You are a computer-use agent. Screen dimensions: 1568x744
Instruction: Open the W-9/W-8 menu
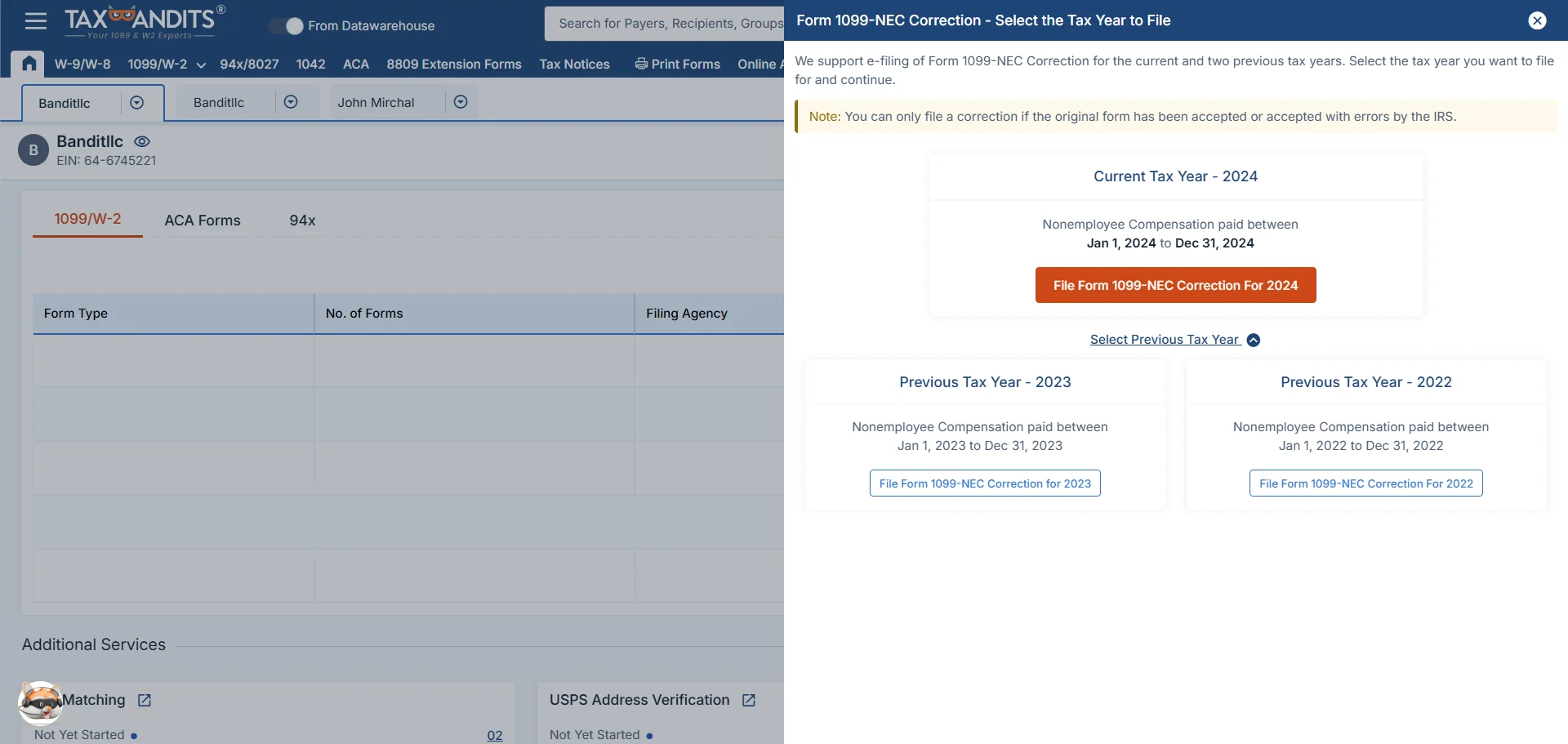click(82, 65)
